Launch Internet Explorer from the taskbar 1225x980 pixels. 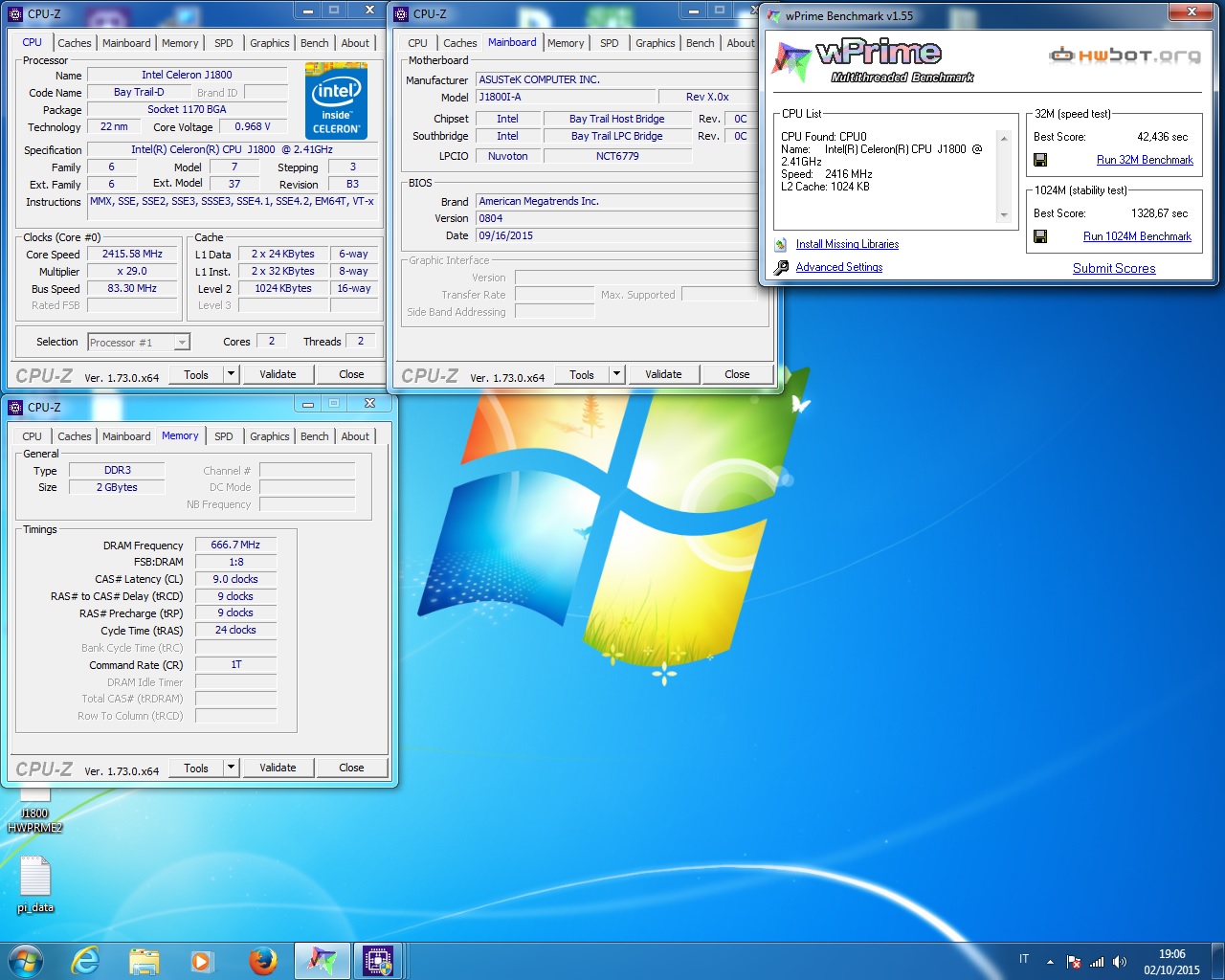tap(86, 961)
